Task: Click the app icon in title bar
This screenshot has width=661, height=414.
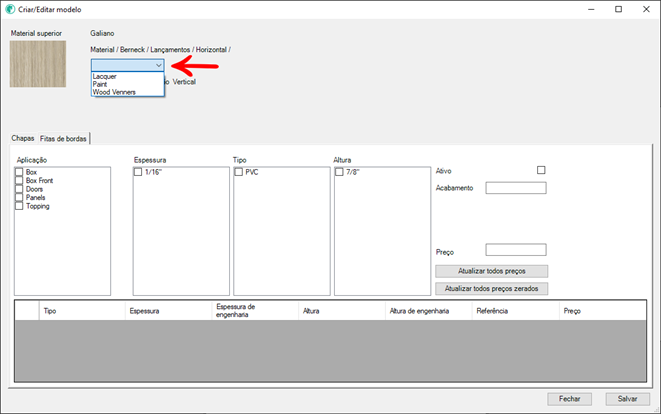Action: pos(10,9)
